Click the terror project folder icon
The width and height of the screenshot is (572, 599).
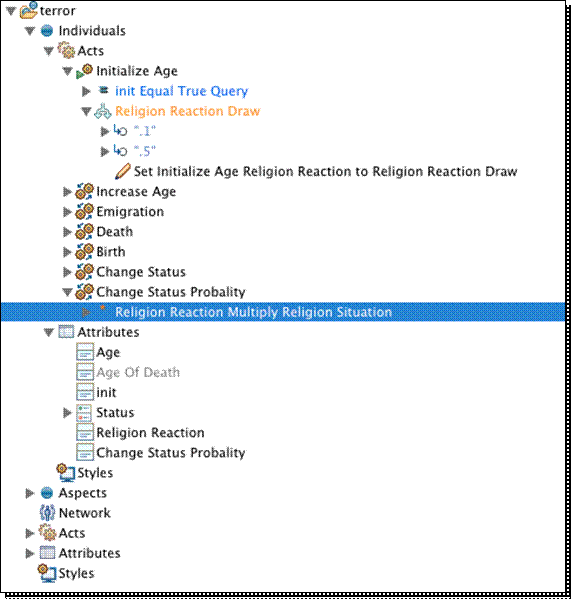pos(29,10)
